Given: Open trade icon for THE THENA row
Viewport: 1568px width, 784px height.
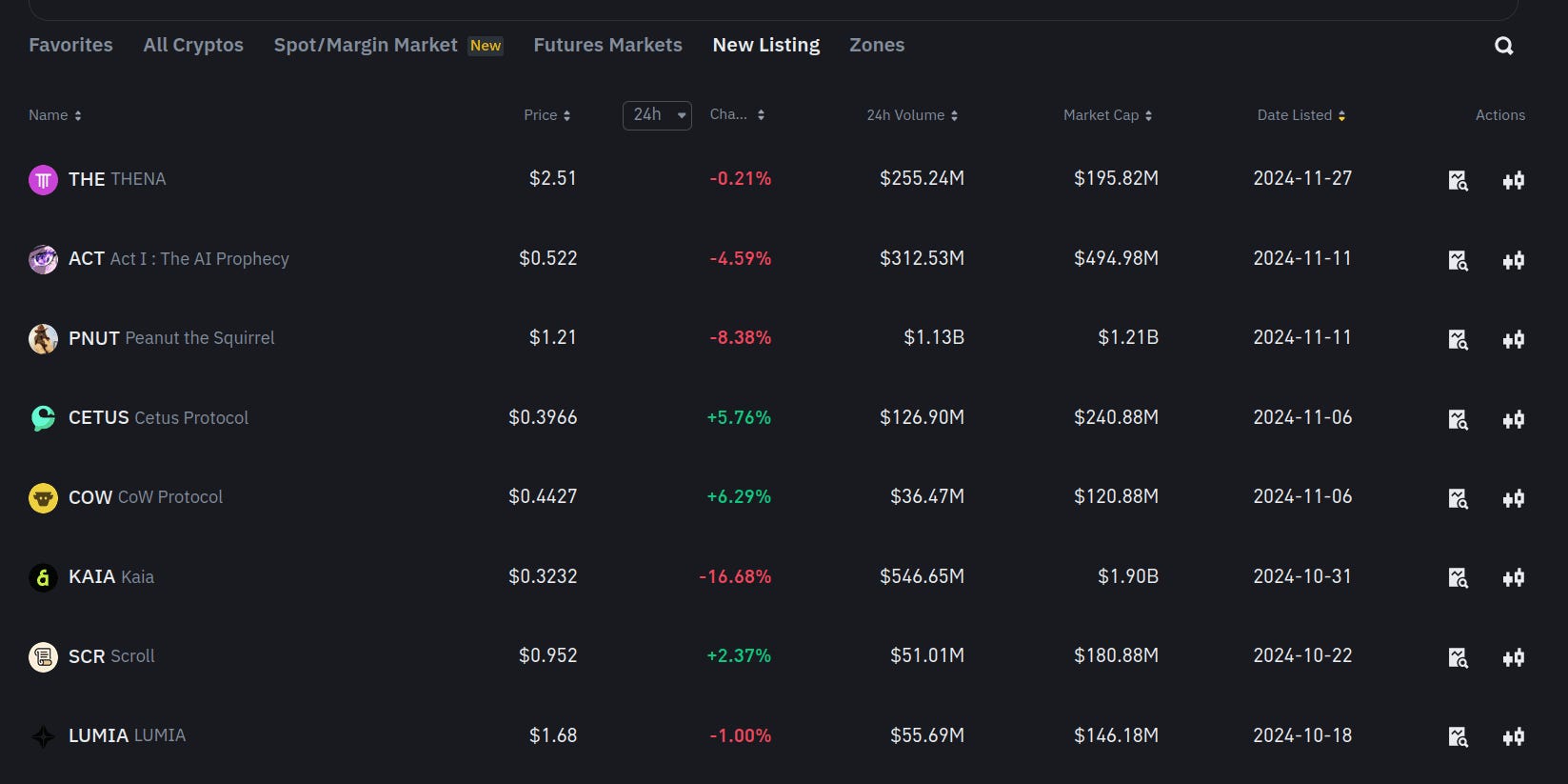Looking at the screenshot, I should (1514, 180).
